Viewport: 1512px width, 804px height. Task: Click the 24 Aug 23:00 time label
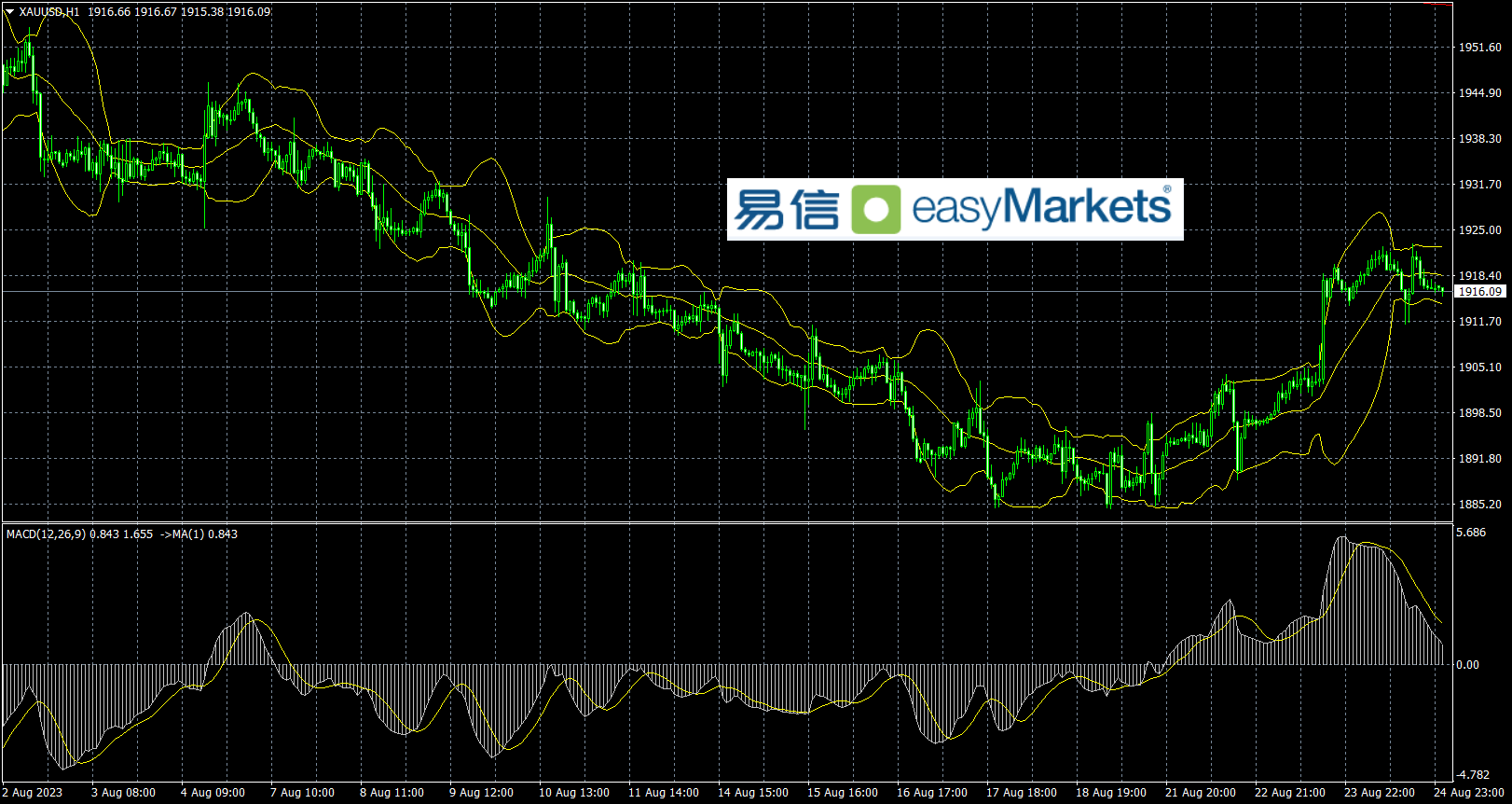pos(1469,793)
